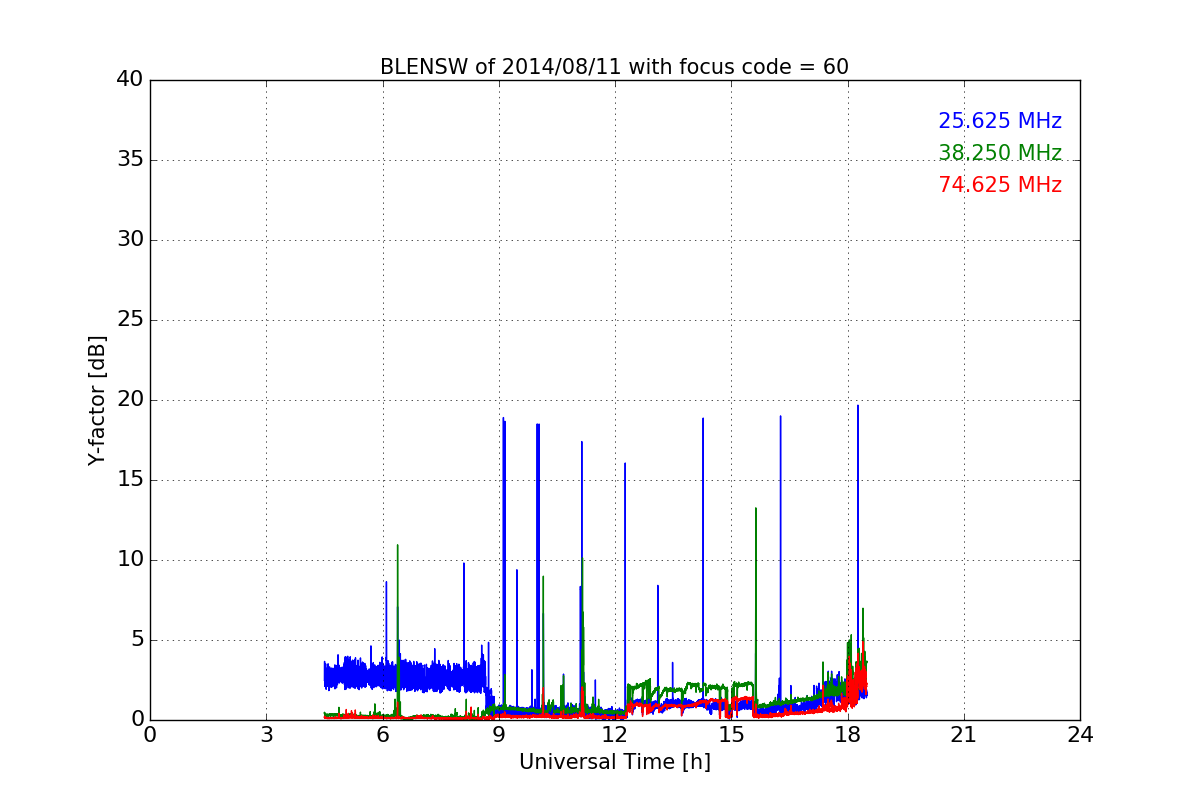Click the x-axis tick label "24"
Screen dimensions: 1200x800
click(x=1080, y=735)
